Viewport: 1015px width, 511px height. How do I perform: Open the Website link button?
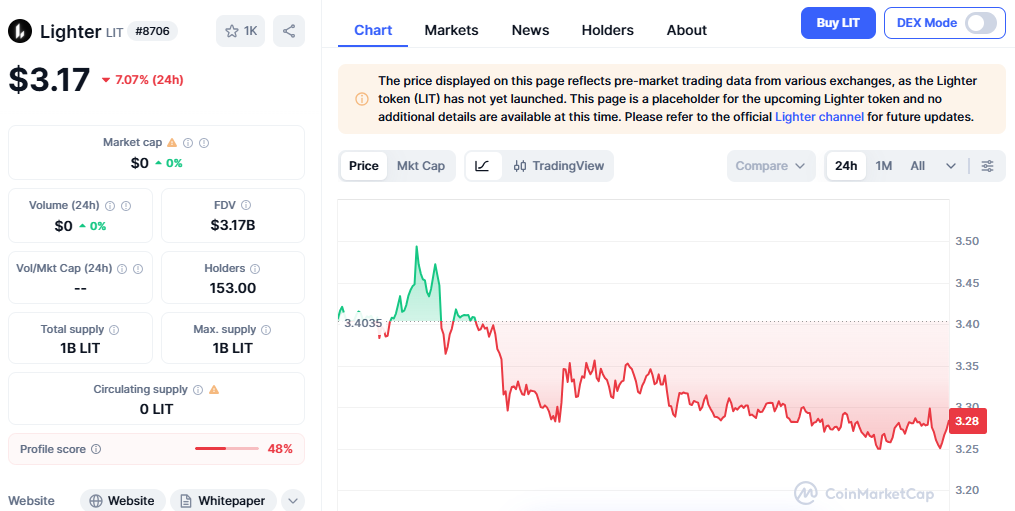click(122, 501)
